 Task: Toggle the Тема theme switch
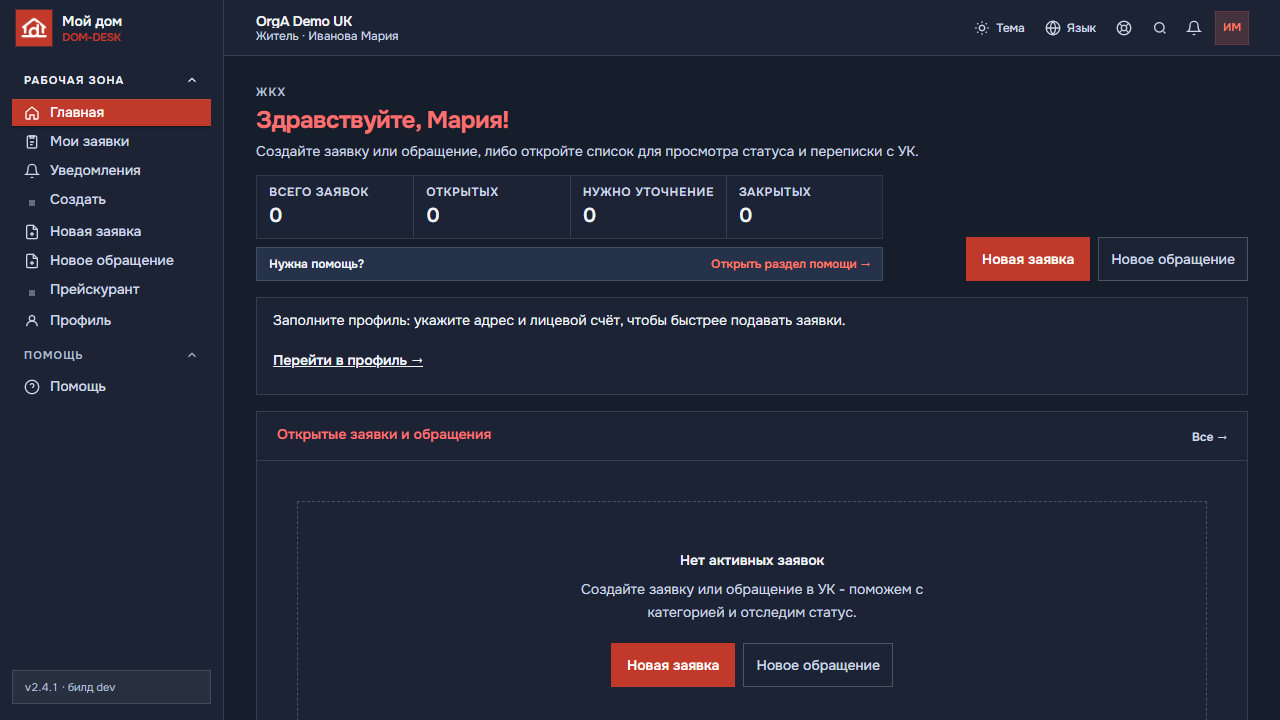[1000, 28]
